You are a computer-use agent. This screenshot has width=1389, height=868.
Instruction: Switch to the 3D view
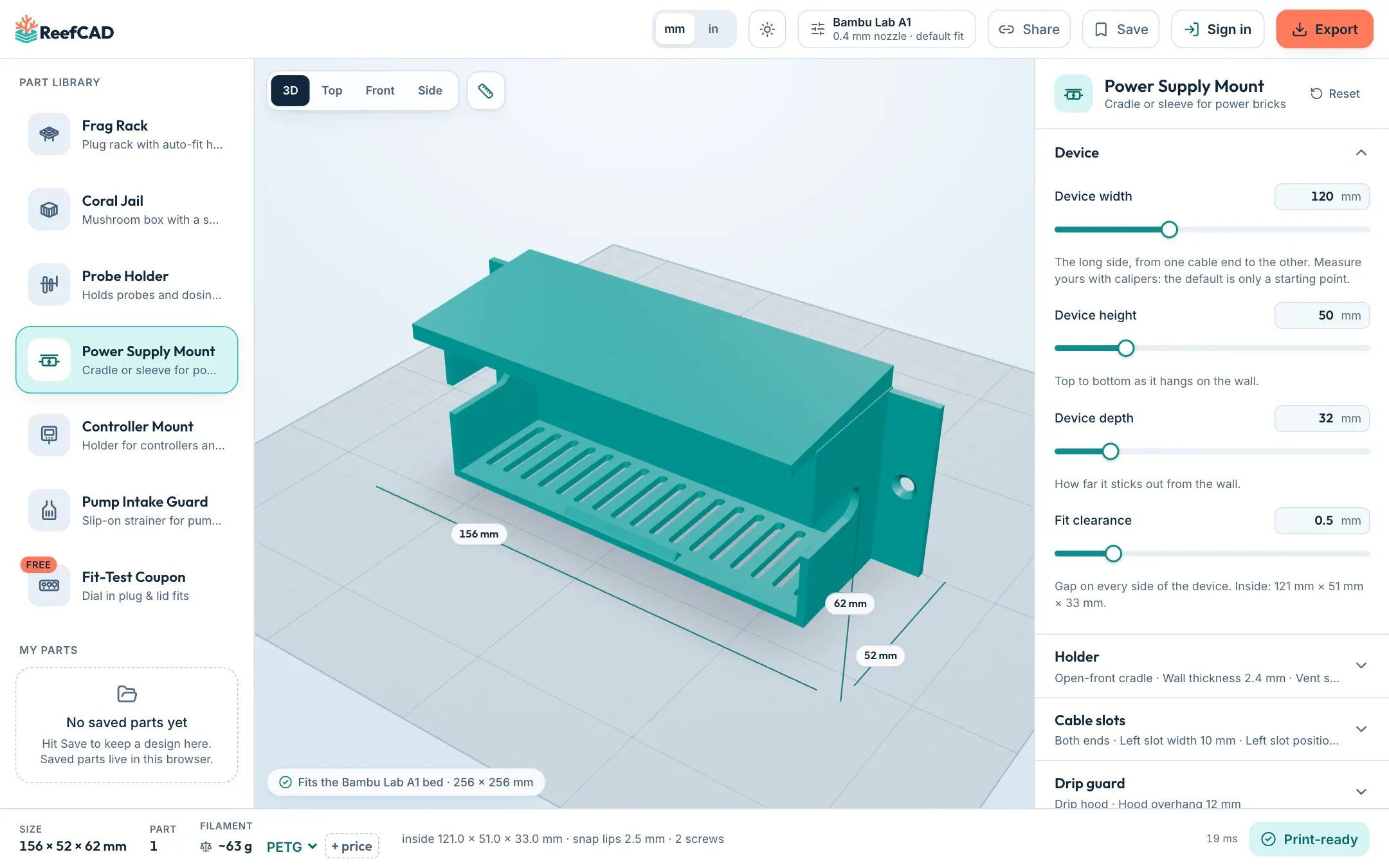(290, 91)
